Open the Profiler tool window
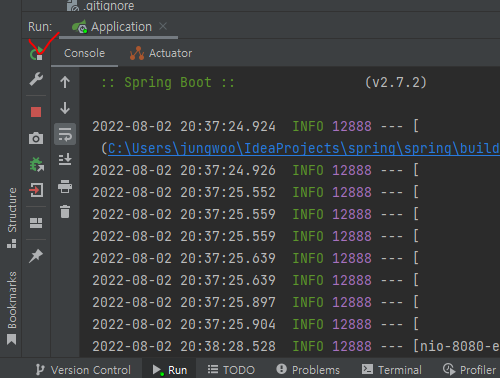 pyautogui.click(x=469, y=370)
